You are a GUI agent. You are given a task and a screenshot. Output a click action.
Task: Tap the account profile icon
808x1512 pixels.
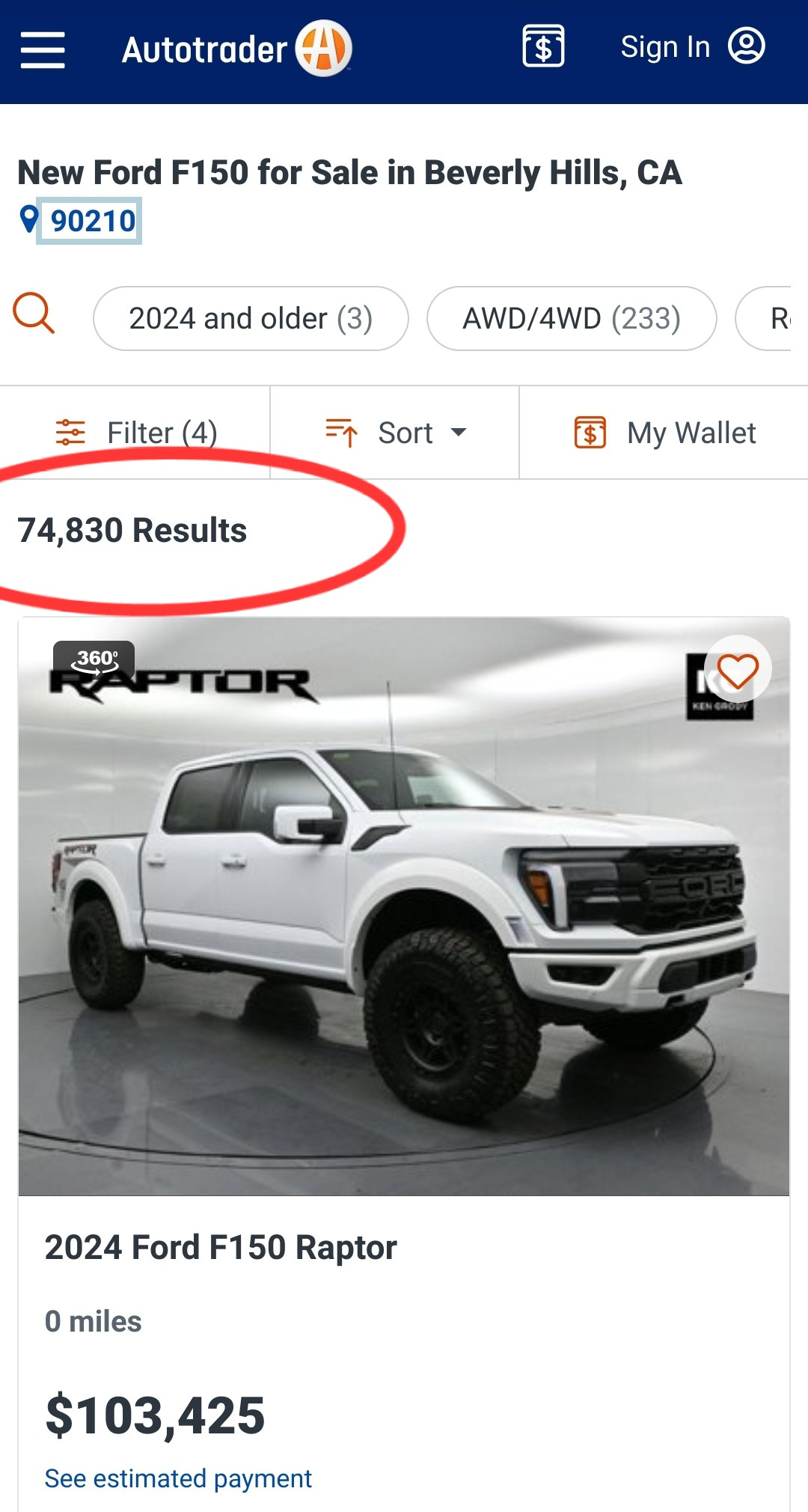click(x=747, y=46)
